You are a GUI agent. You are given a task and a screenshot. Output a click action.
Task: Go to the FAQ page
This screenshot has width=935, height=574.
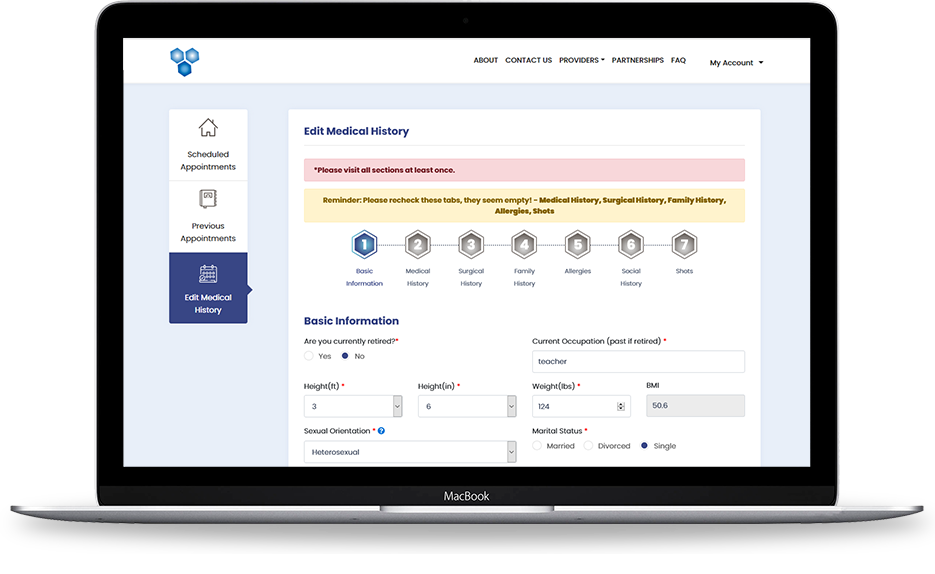tap(678, 61)
